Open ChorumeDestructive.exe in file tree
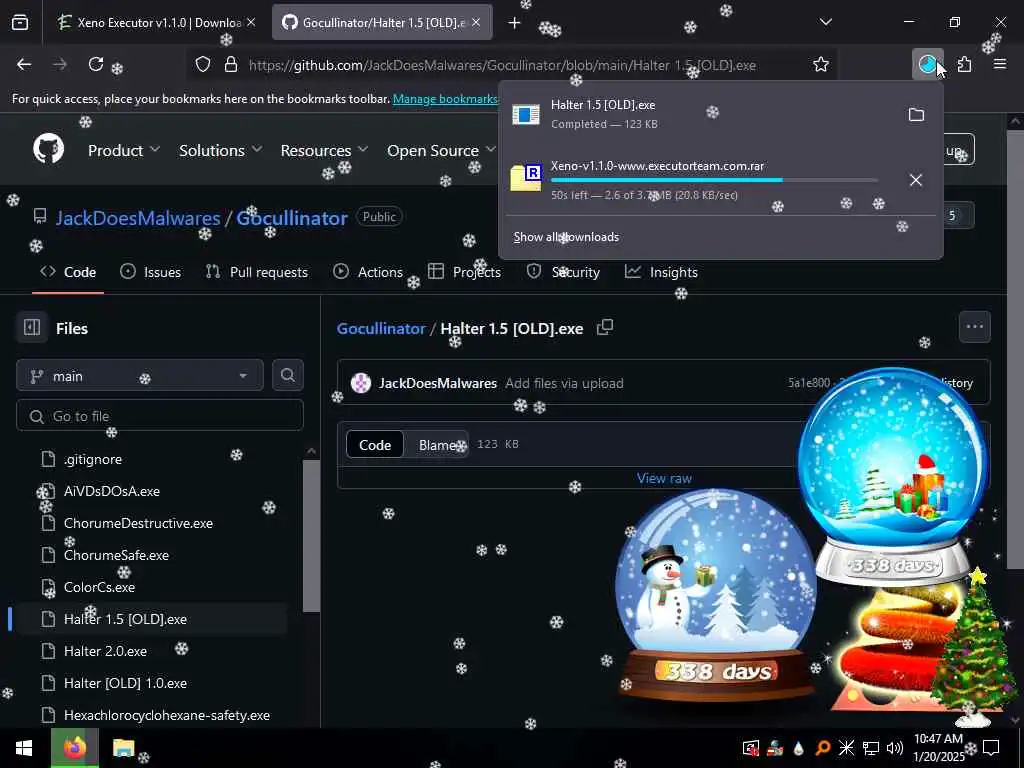 point(138,524)
